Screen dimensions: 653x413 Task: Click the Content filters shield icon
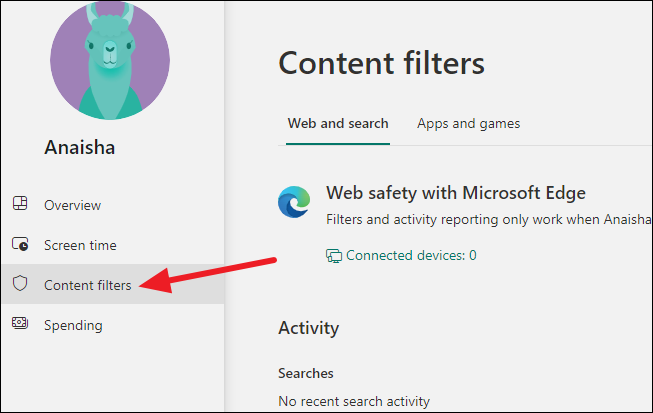tap(20, 283)
